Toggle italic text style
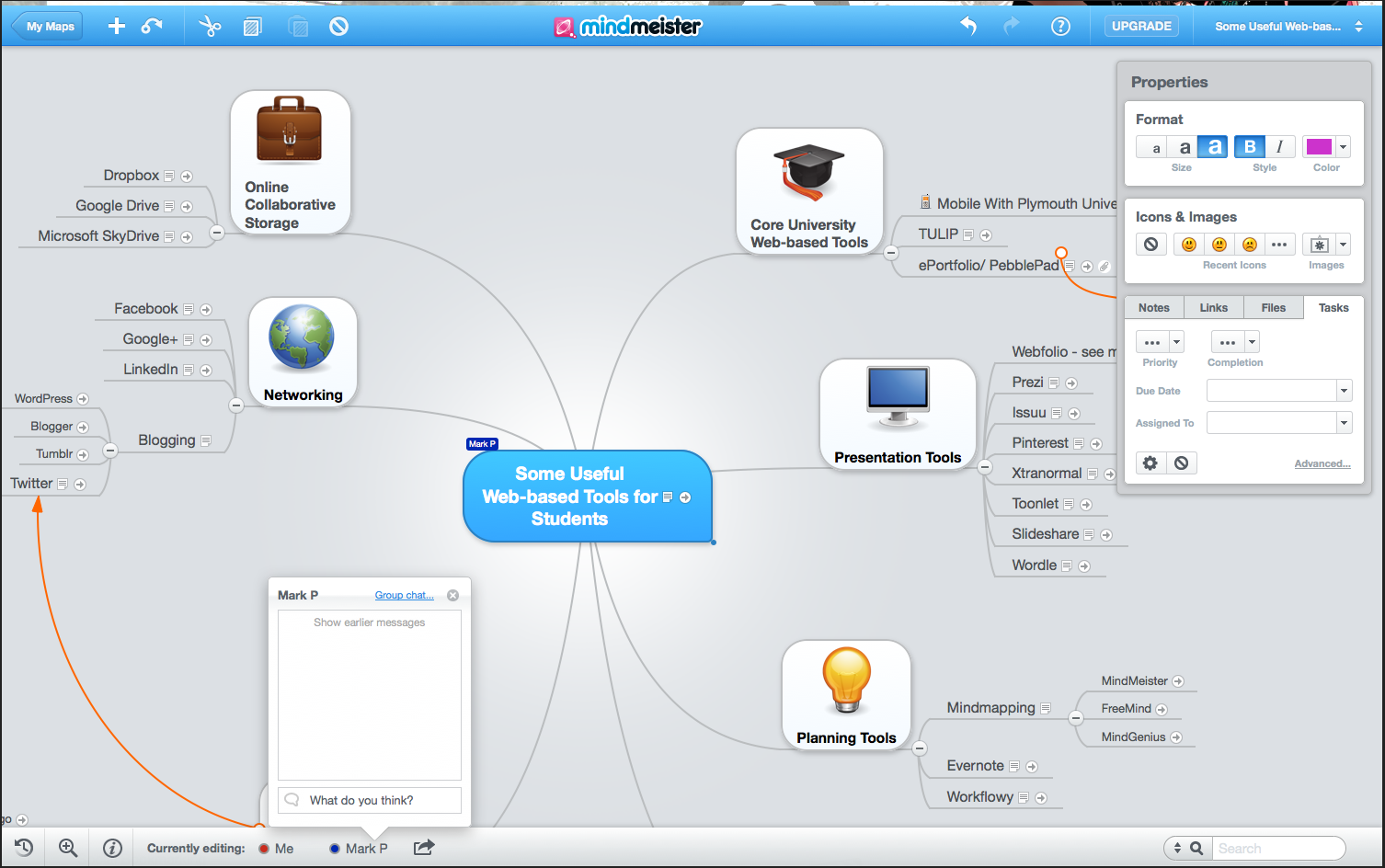Viewport: 1385px width, 868px height. click(1279, 147)
